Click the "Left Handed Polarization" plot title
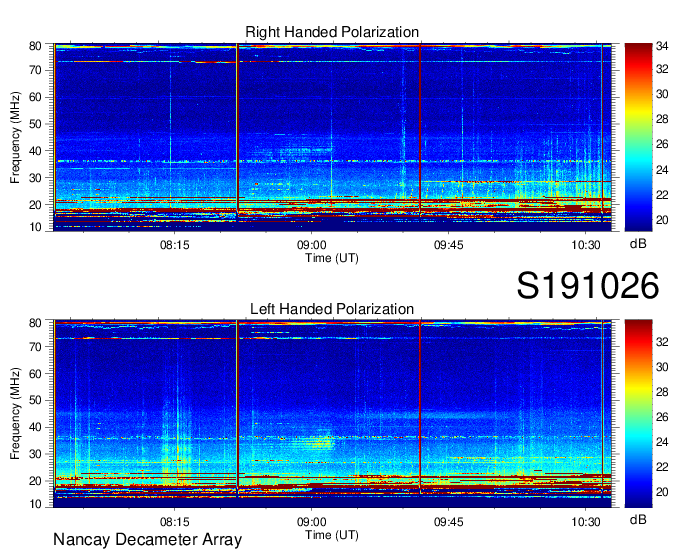Image resolution: width=680 pixels, height=552 pixels. 332,309
